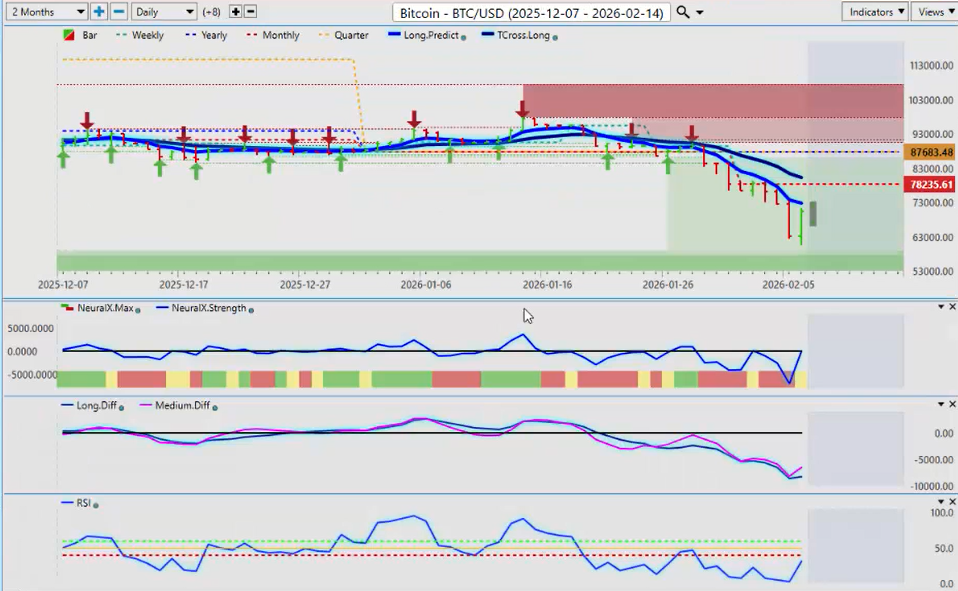Click the Bar chart type legend icon
This screenshot has height=591, width=958.
tap(68, 35)
